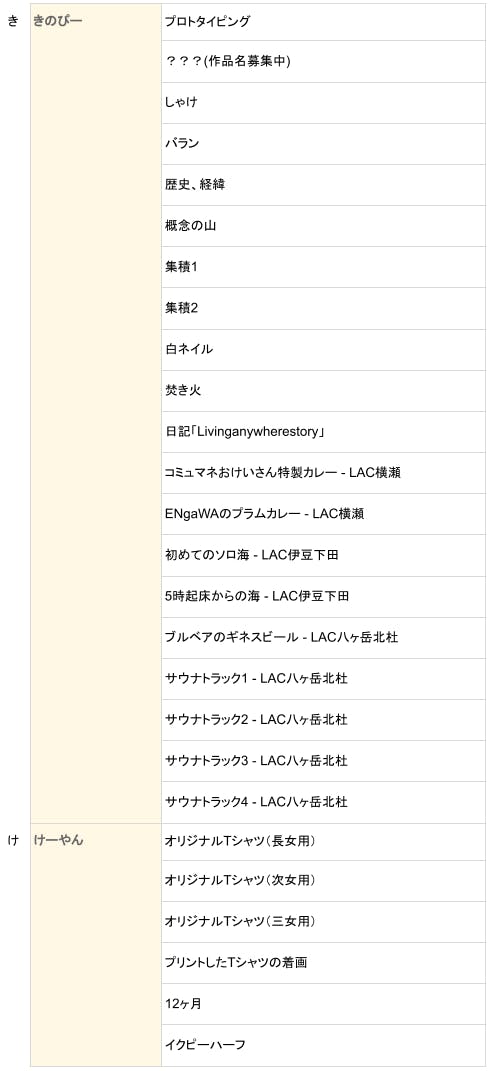The image size is (490, 1071).
Task: Select the プロトタイピング row
Action: 323,22
